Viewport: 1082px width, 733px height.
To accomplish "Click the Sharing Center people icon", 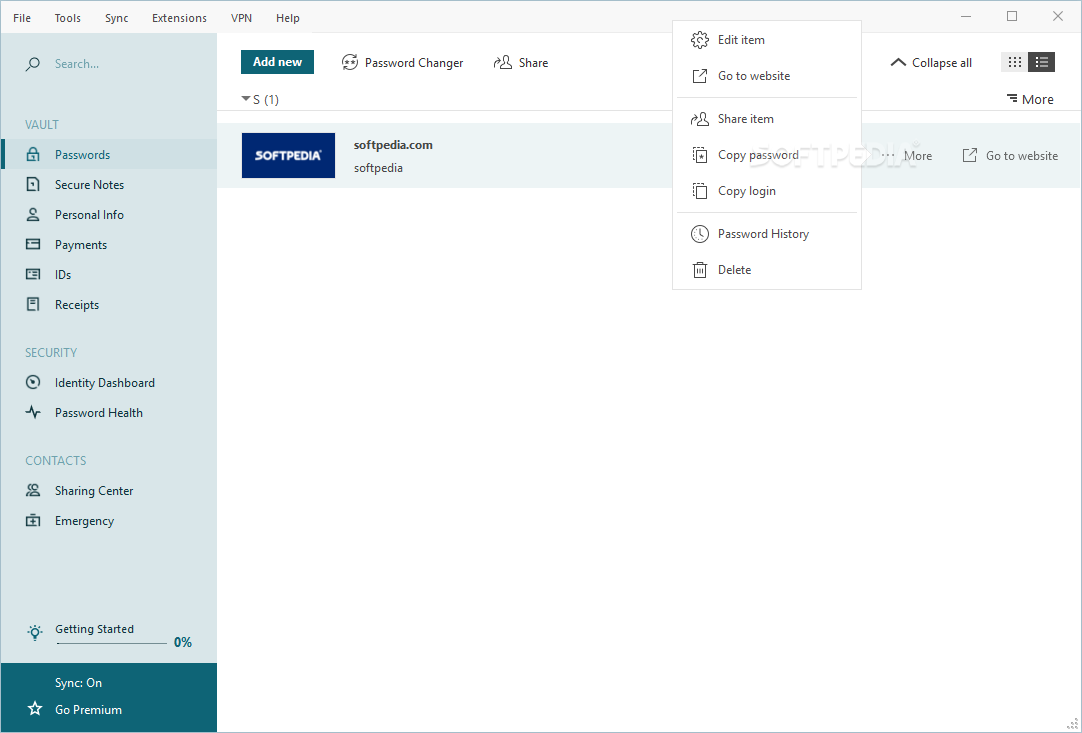I will (x=32, y=491).
